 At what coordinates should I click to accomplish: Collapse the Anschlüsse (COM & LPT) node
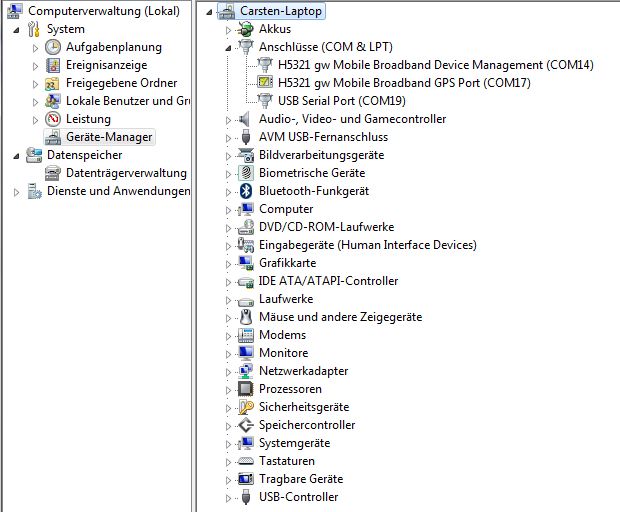(x=229, y=47)
